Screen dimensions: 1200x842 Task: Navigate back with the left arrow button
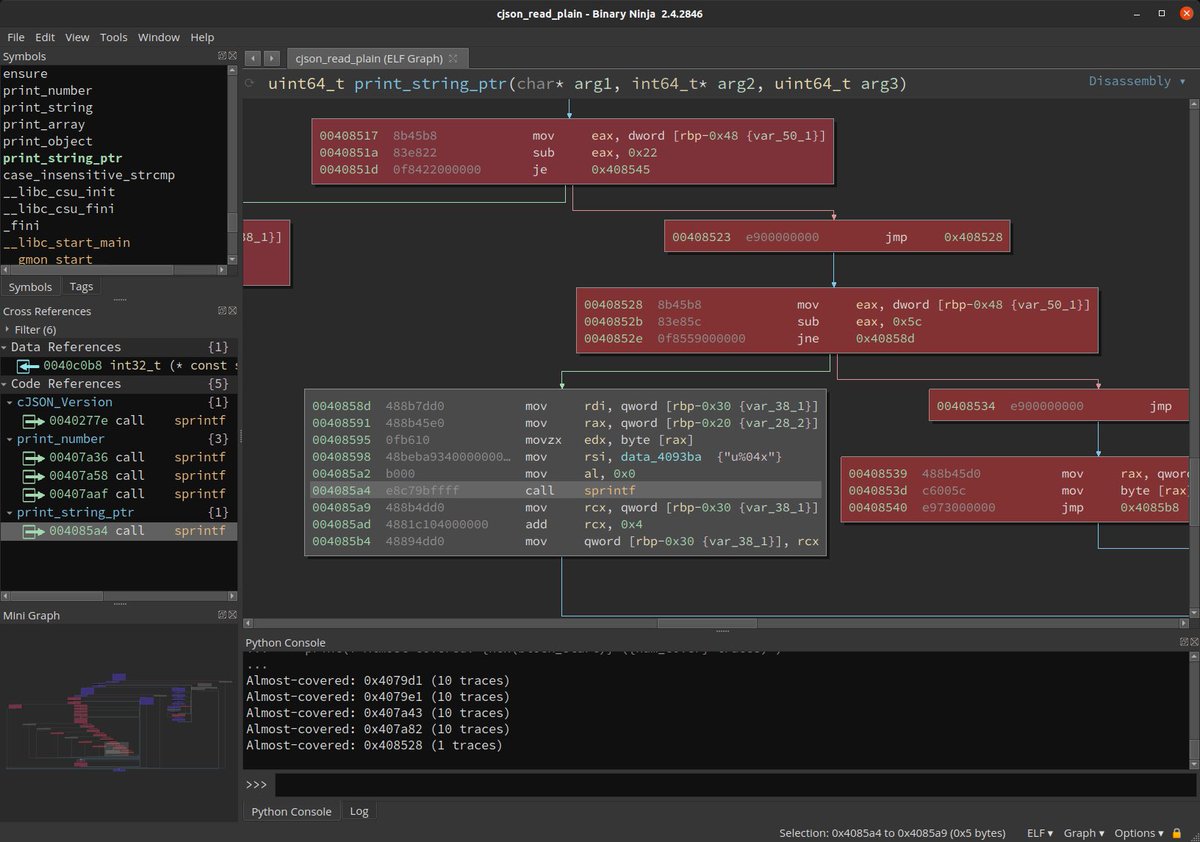coord(253,59)
